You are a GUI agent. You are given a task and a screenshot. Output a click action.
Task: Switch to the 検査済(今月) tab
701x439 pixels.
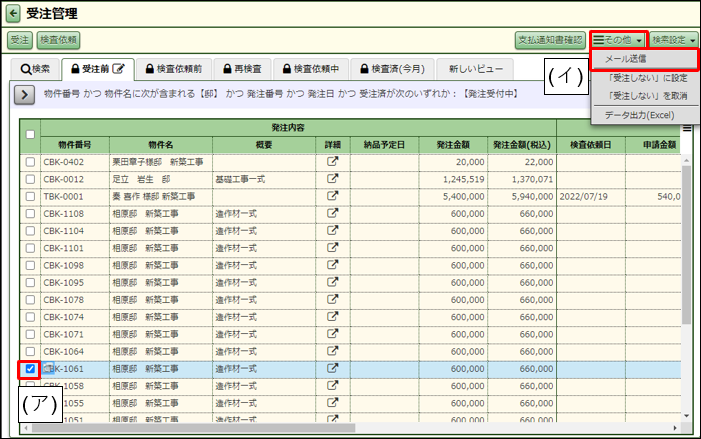pos(392,69)
